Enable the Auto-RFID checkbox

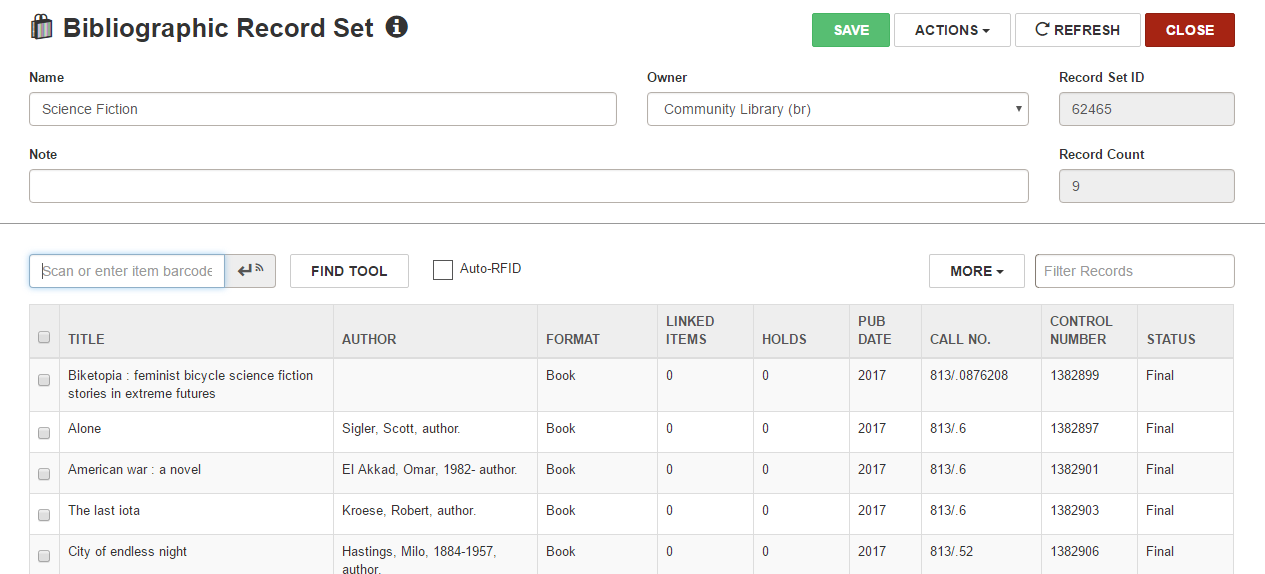coord(443,270)
